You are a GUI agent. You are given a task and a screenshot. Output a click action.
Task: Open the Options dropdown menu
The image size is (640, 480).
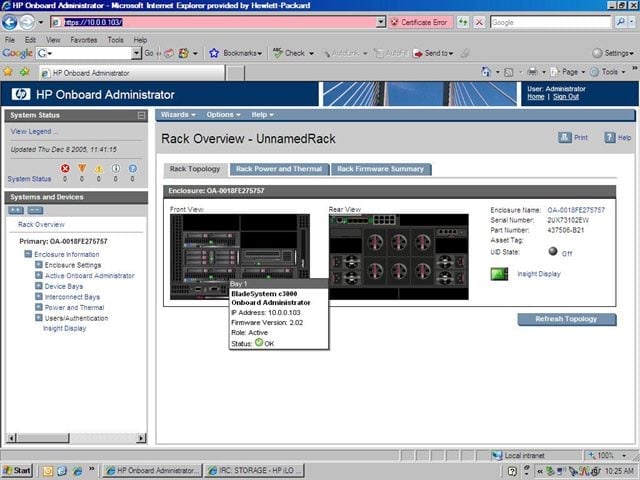pos(223,115)
